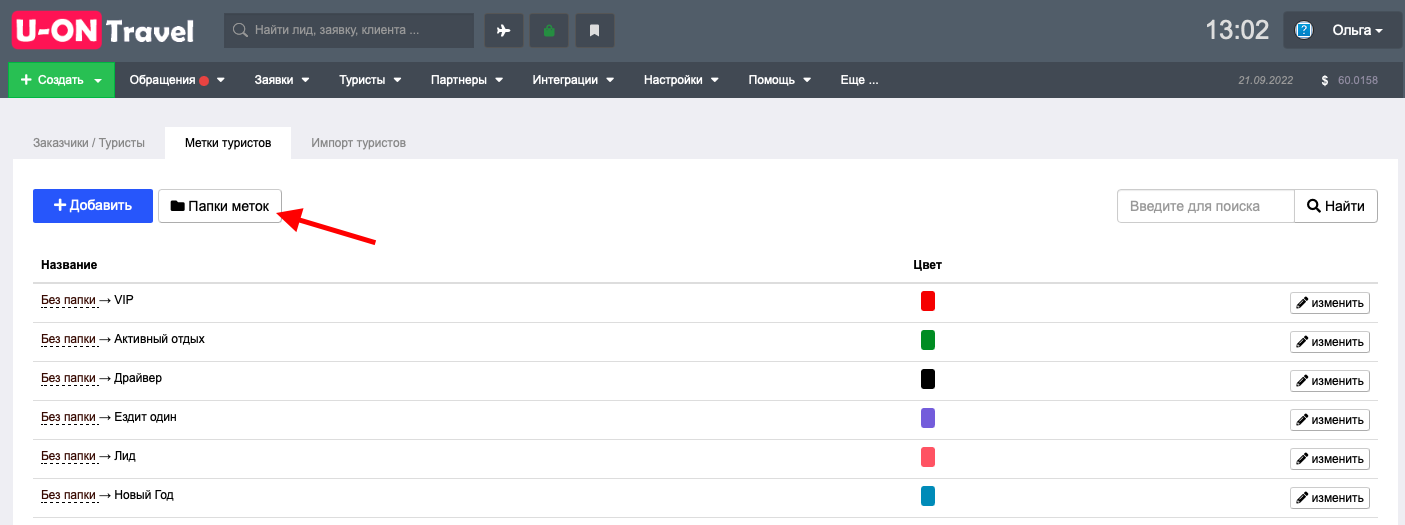Viewport: 1405px width, 525px height.
Task: Open Папки меток button
Action: [220, 206]
